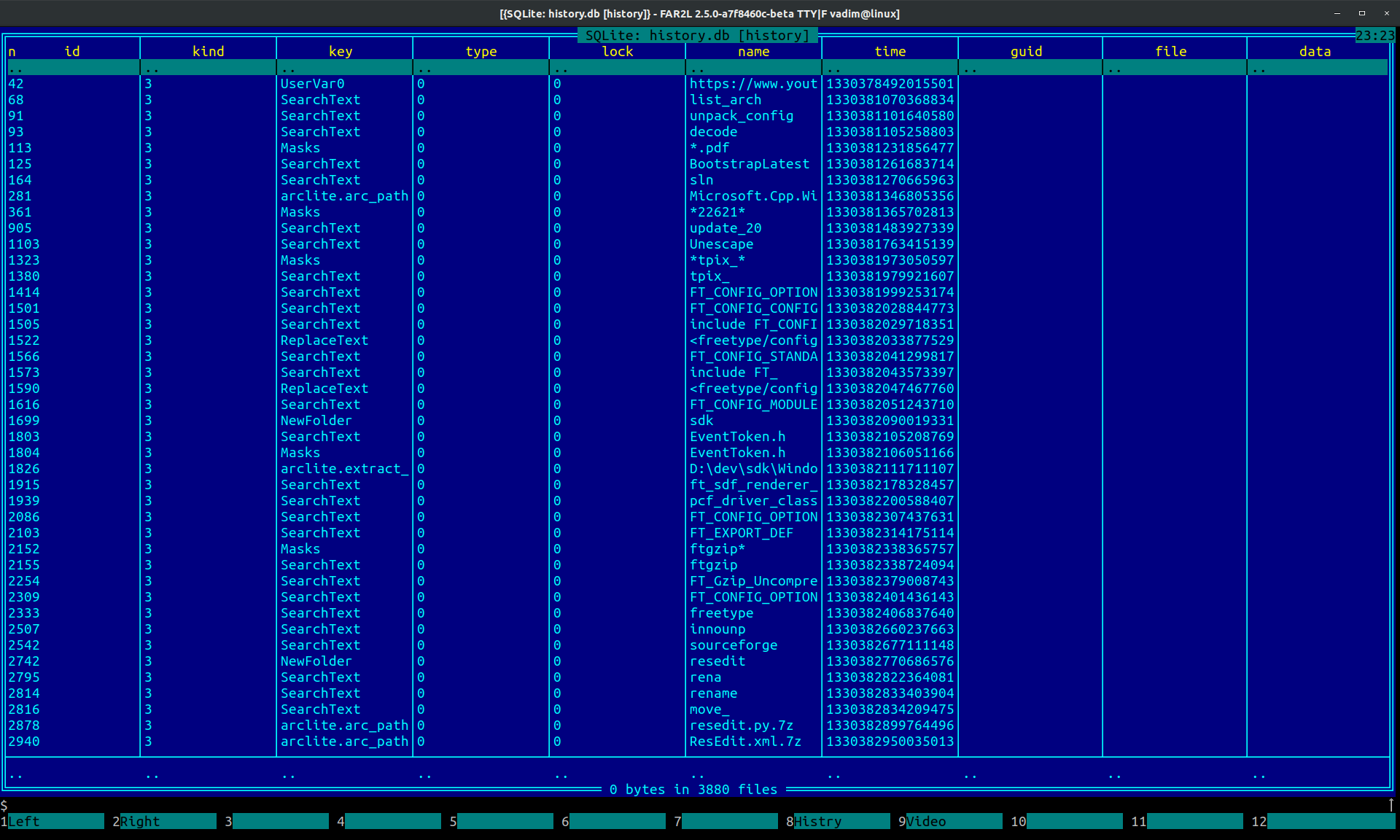The height and width of the screenshot is (840, 1400).
Task: Select the ResEdit.xml.7z row
Action: pos(744,742)
